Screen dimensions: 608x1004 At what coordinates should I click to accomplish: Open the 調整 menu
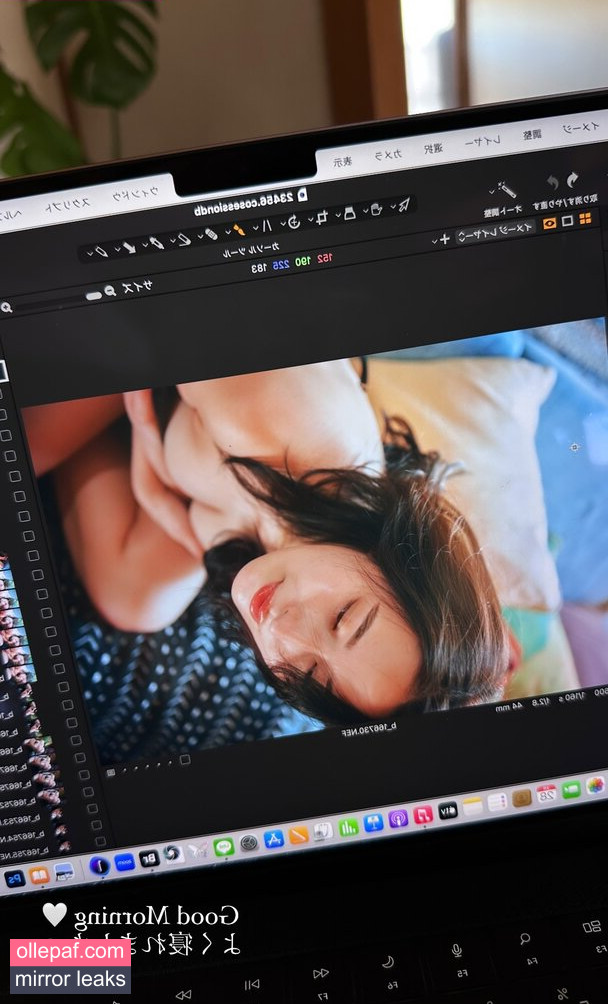point(532,134)
